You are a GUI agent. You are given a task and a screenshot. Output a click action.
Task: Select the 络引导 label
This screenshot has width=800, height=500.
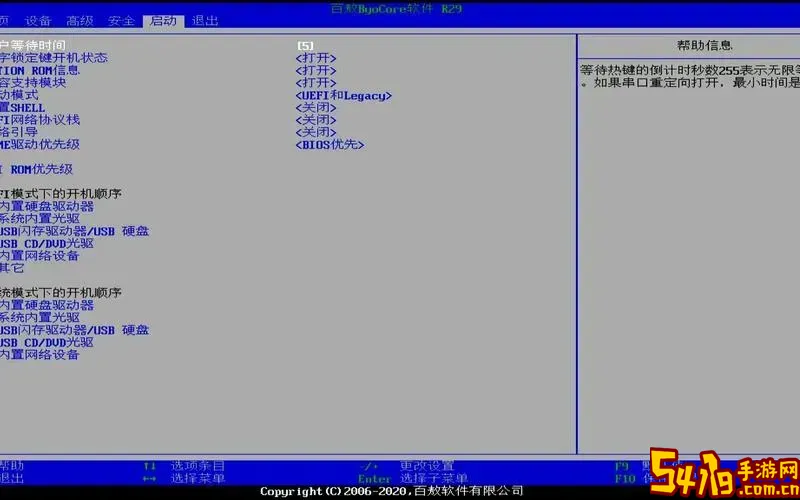tap(19, 132)
